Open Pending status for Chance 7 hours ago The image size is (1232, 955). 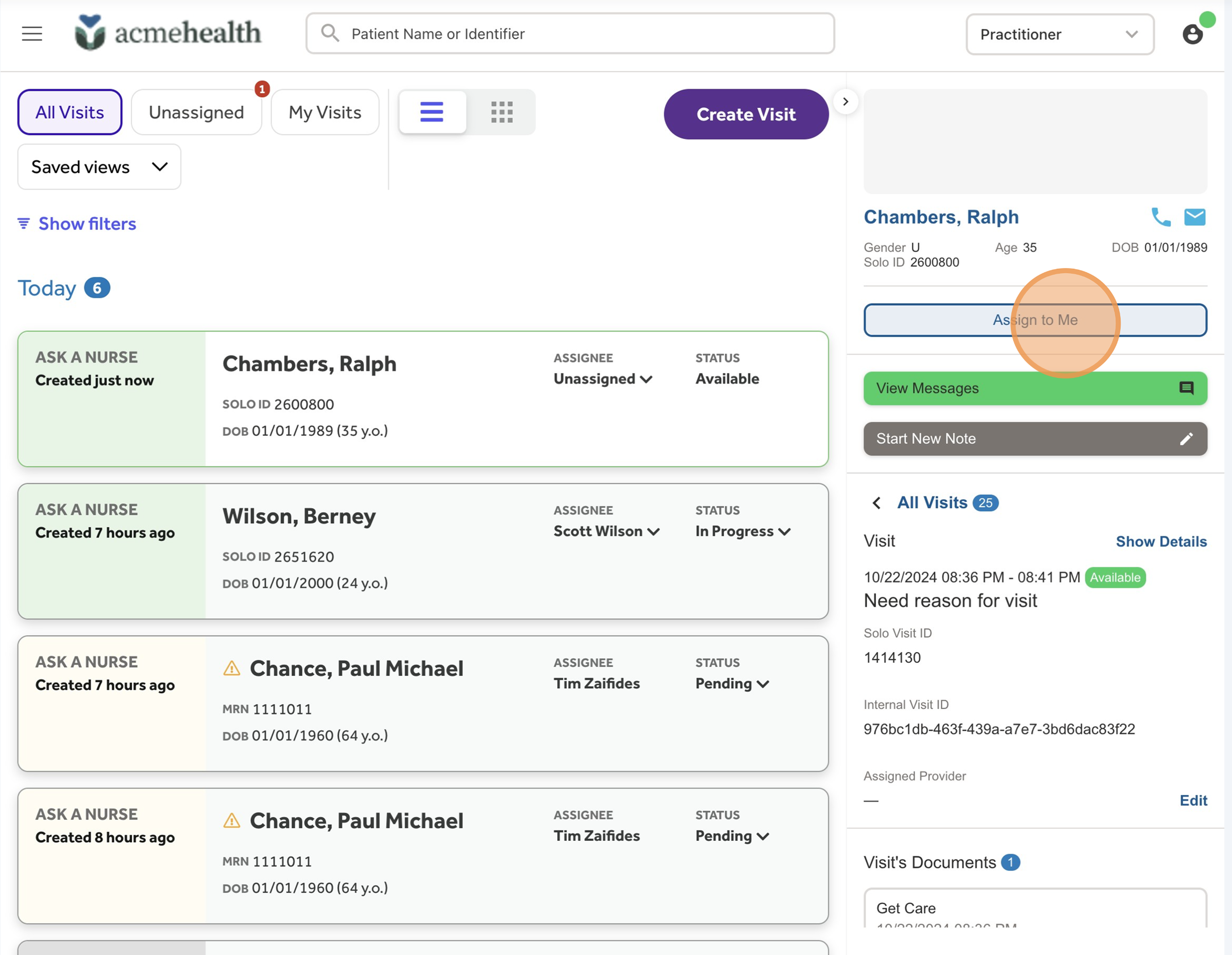732,683
